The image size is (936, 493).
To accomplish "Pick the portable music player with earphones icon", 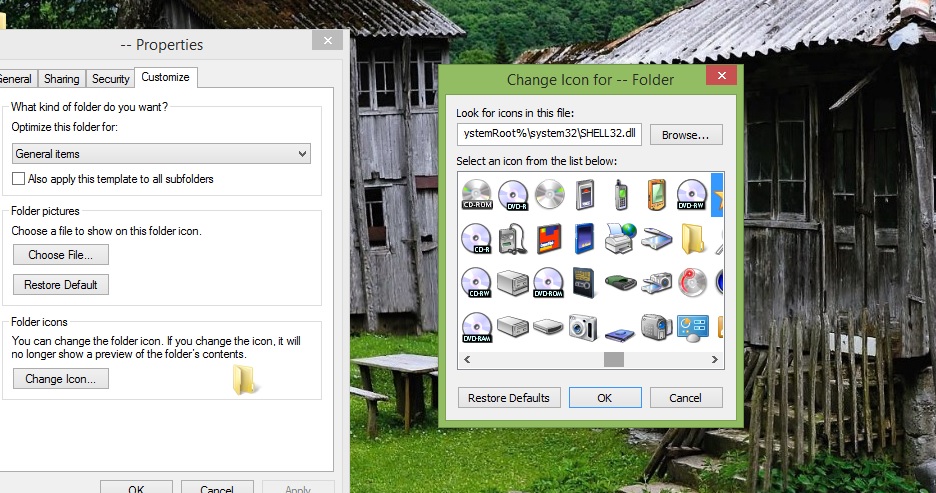I will (x=513, y=239).
